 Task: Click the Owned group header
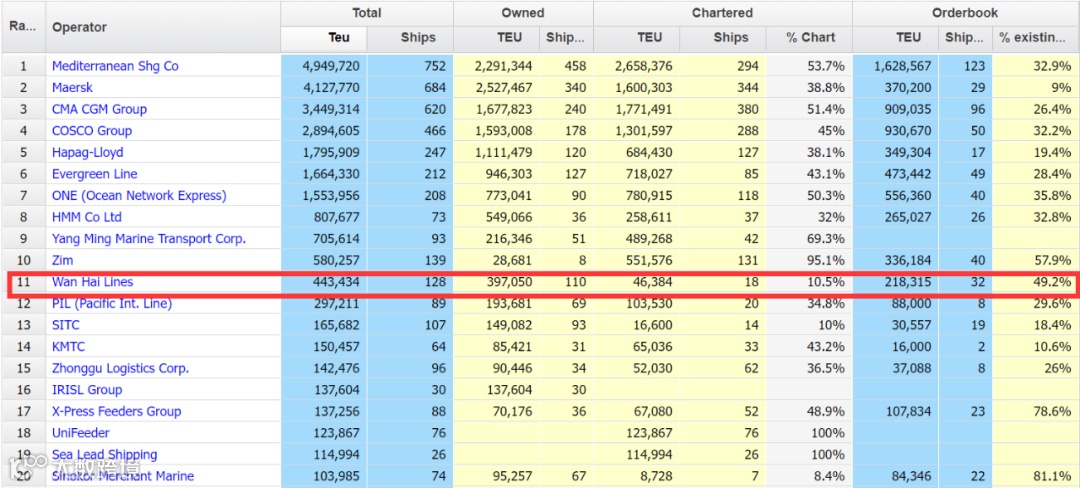tap(523, 13)
